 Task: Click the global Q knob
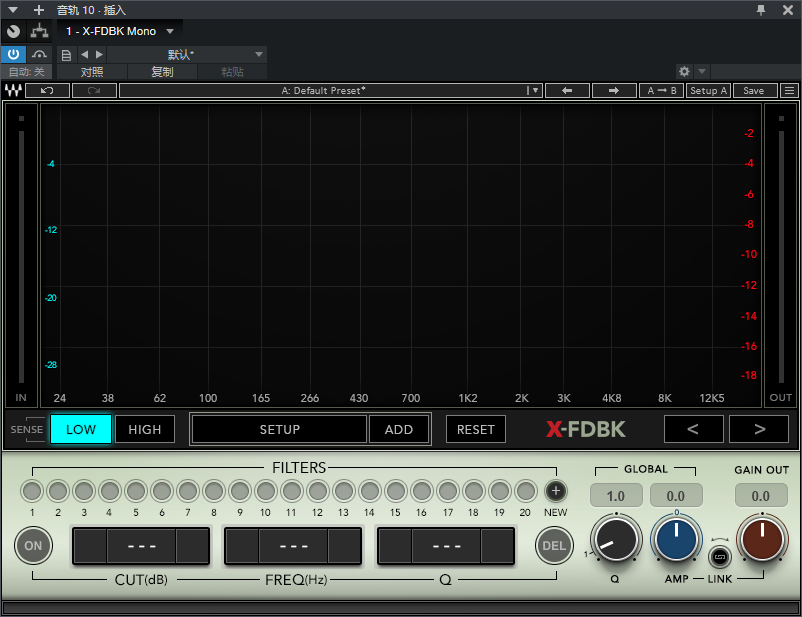pos(616,539)
